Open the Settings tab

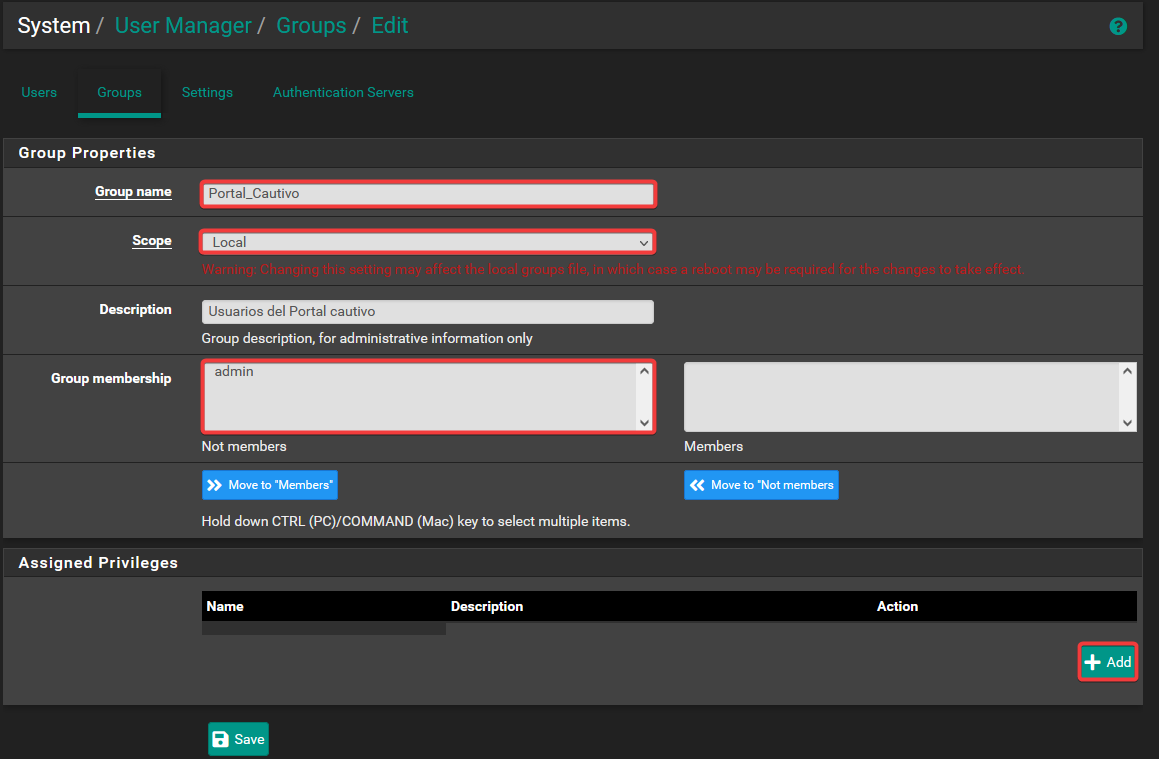coord(207,92)
